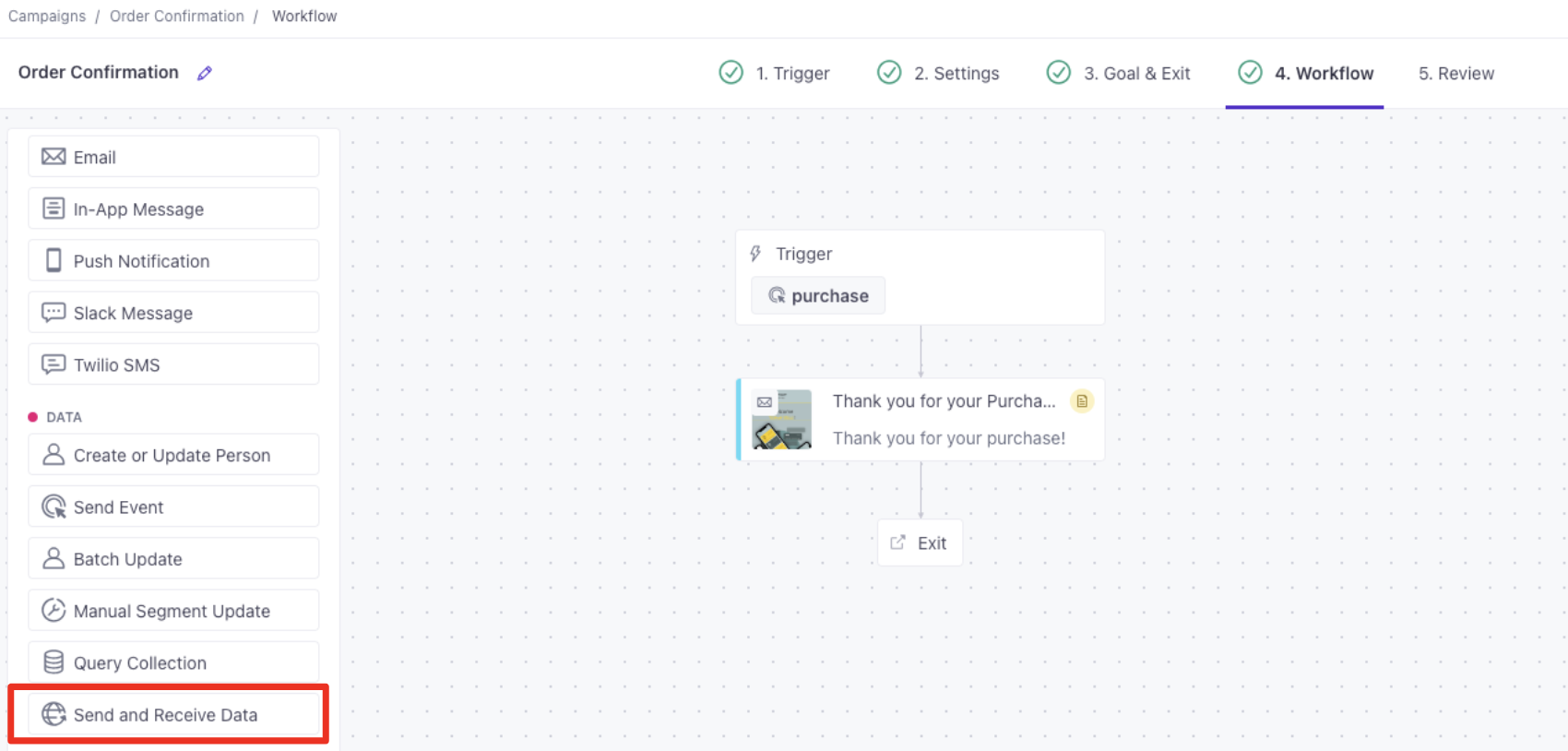Click the yellow note icon on email node

point(1082,401)
